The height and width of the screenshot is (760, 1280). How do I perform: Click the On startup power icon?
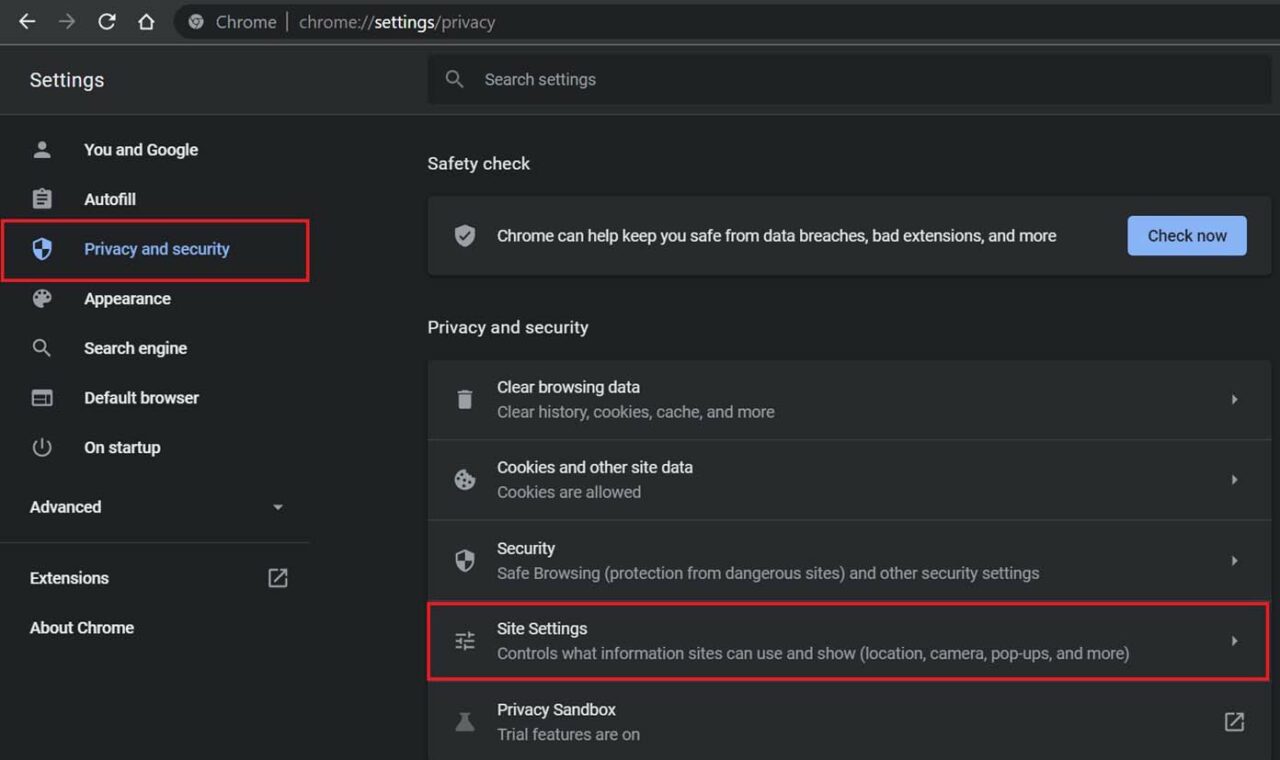click(x=42, y=447)
